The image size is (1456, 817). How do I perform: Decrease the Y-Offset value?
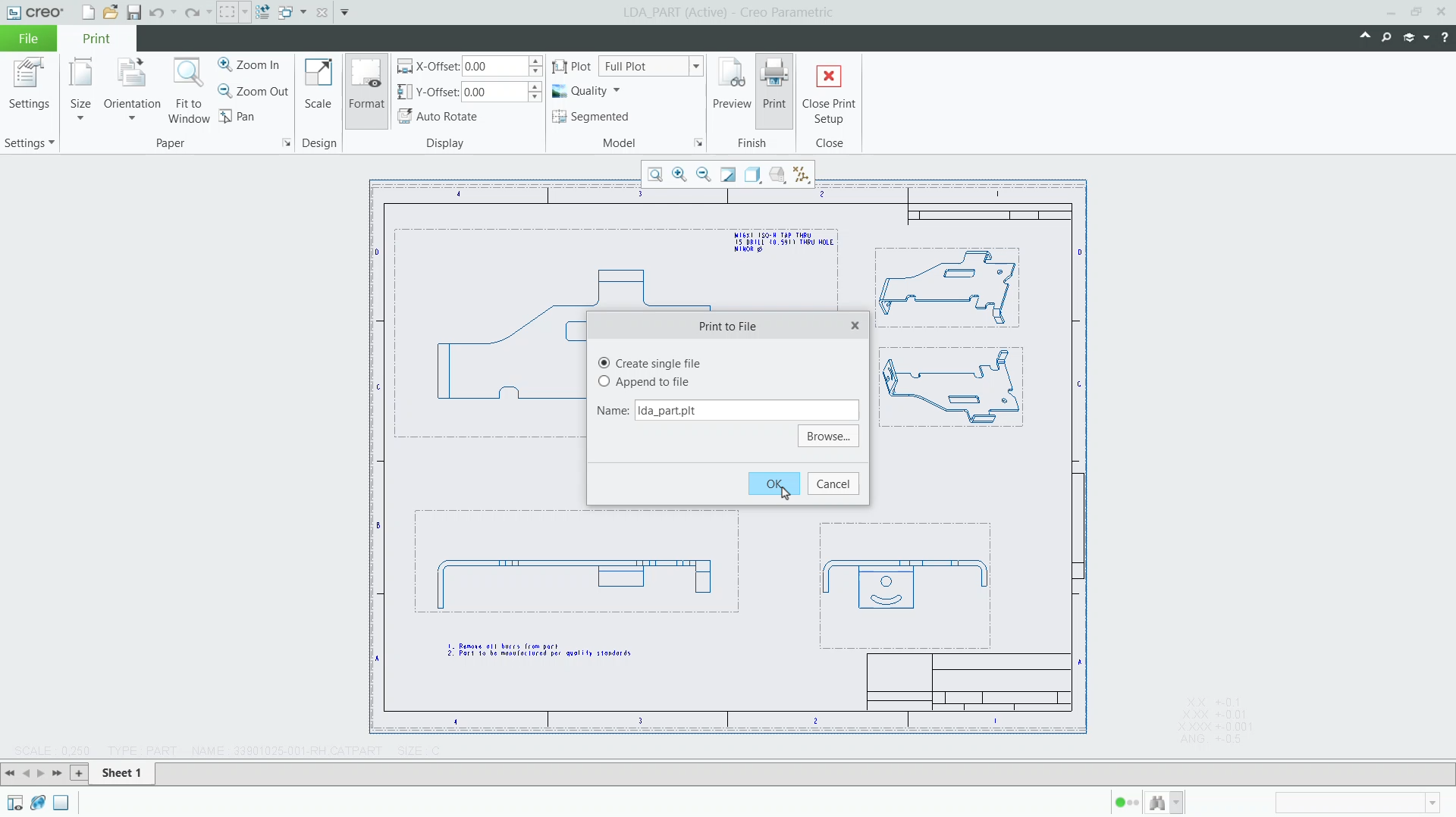[x=535, y=97]
